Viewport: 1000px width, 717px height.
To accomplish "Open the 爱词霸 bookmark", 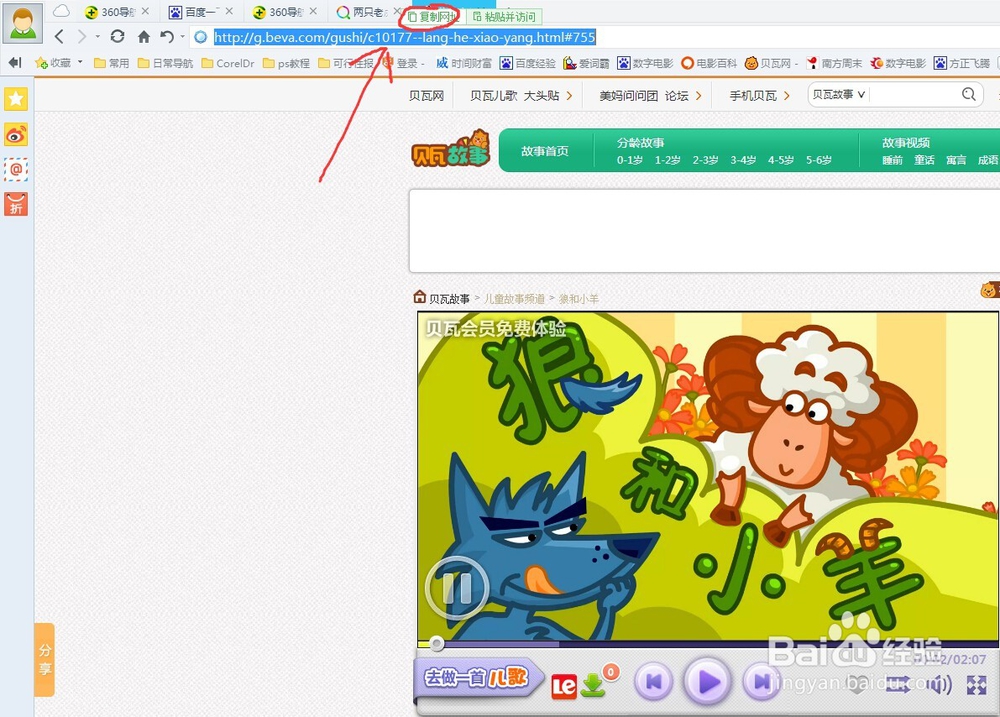I will tap(586, 63).
